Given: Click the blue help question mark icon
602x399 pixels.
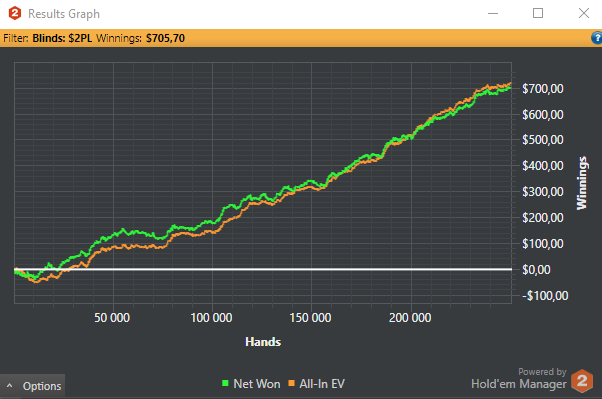Looking at the screenshot, I should click(x=597, y=38).
